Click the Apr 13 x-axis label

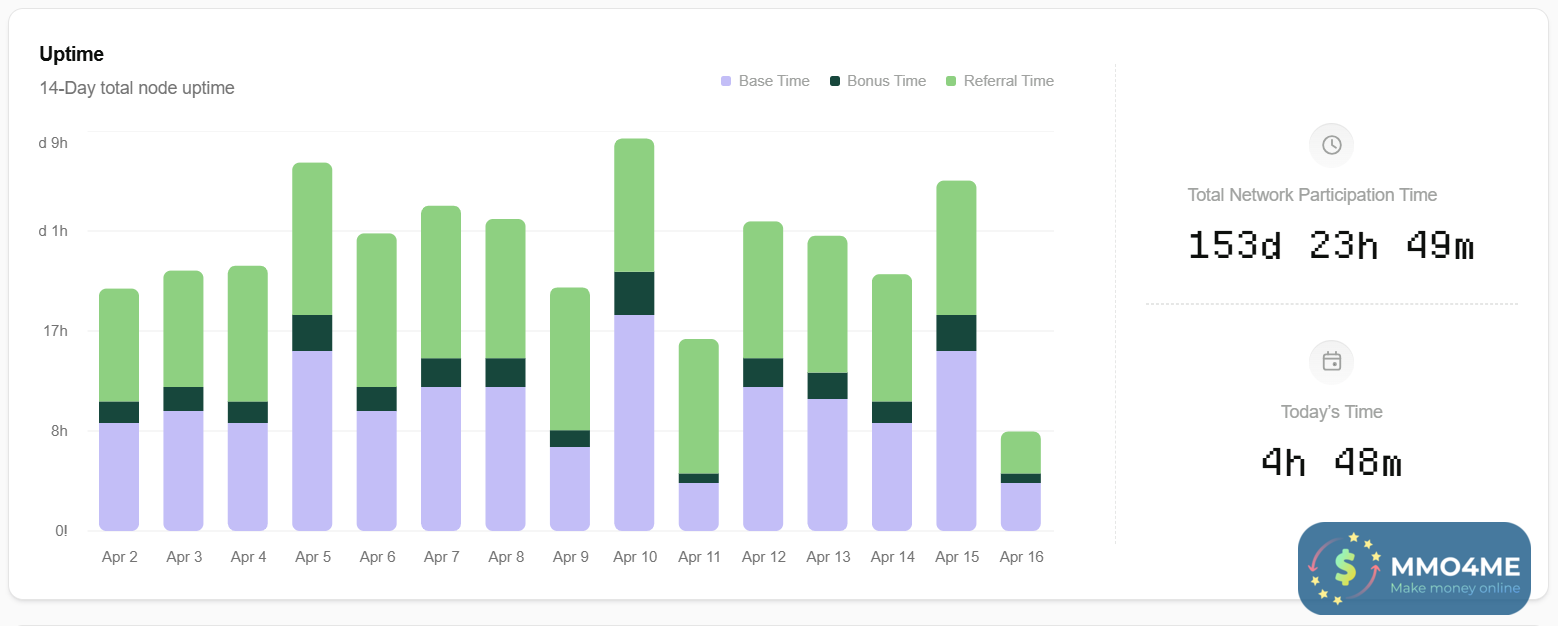(x=828, y=557)
